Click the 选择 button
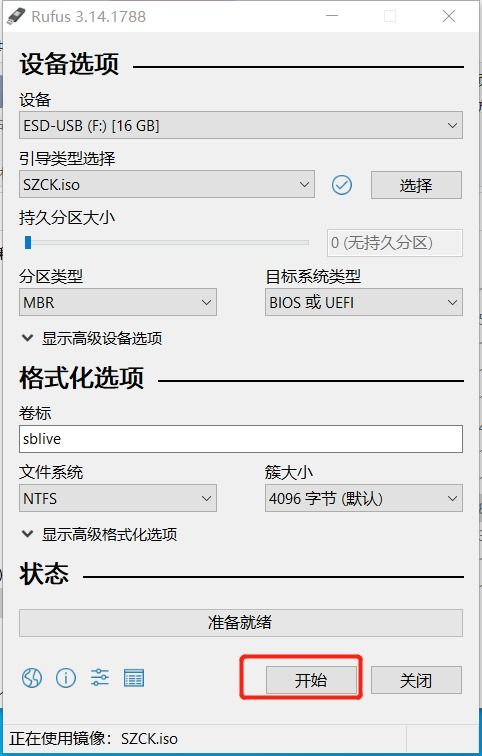 (416, 185)
